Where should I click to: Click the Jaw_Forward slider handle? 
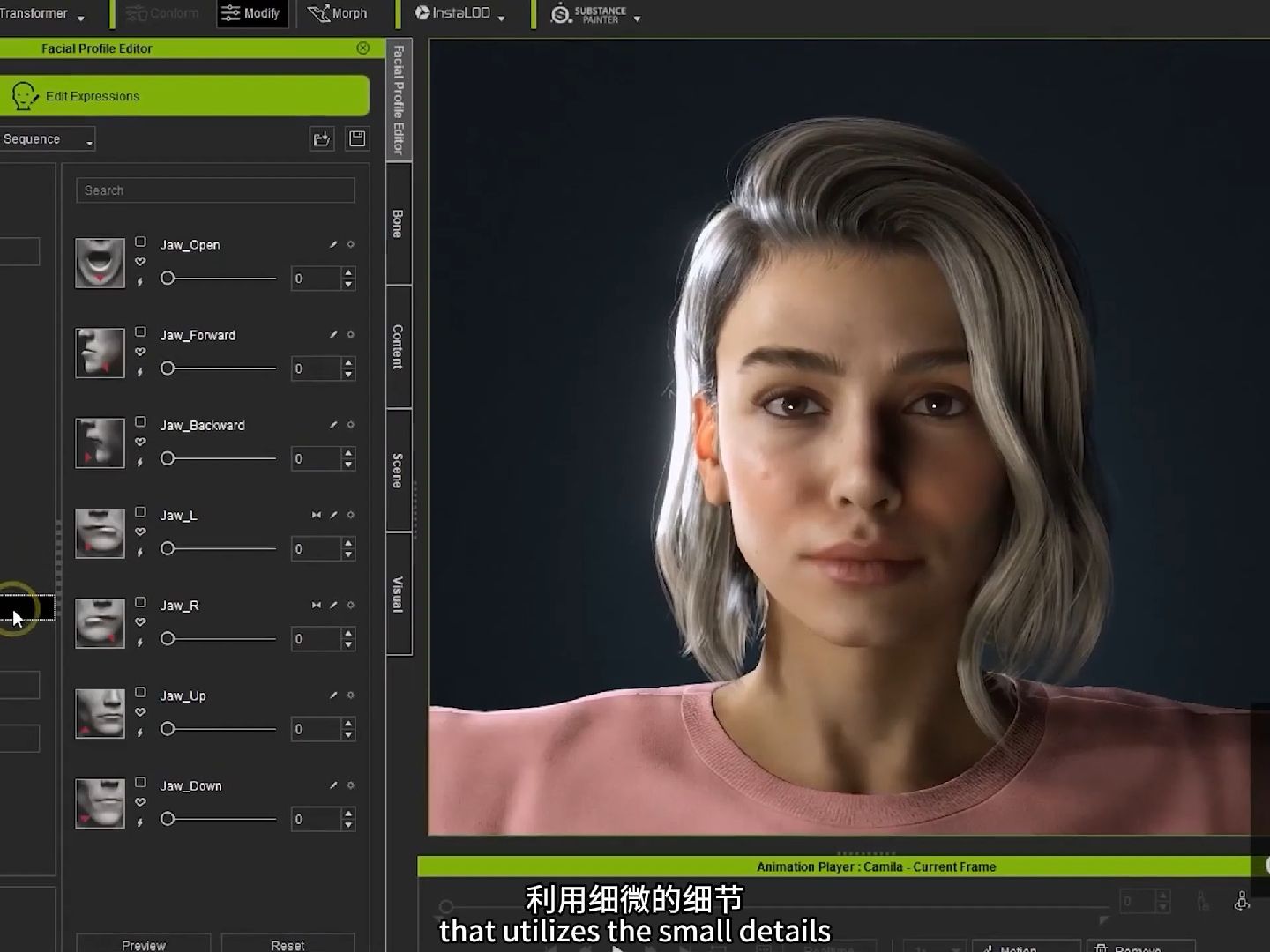[x=168, y=368]
